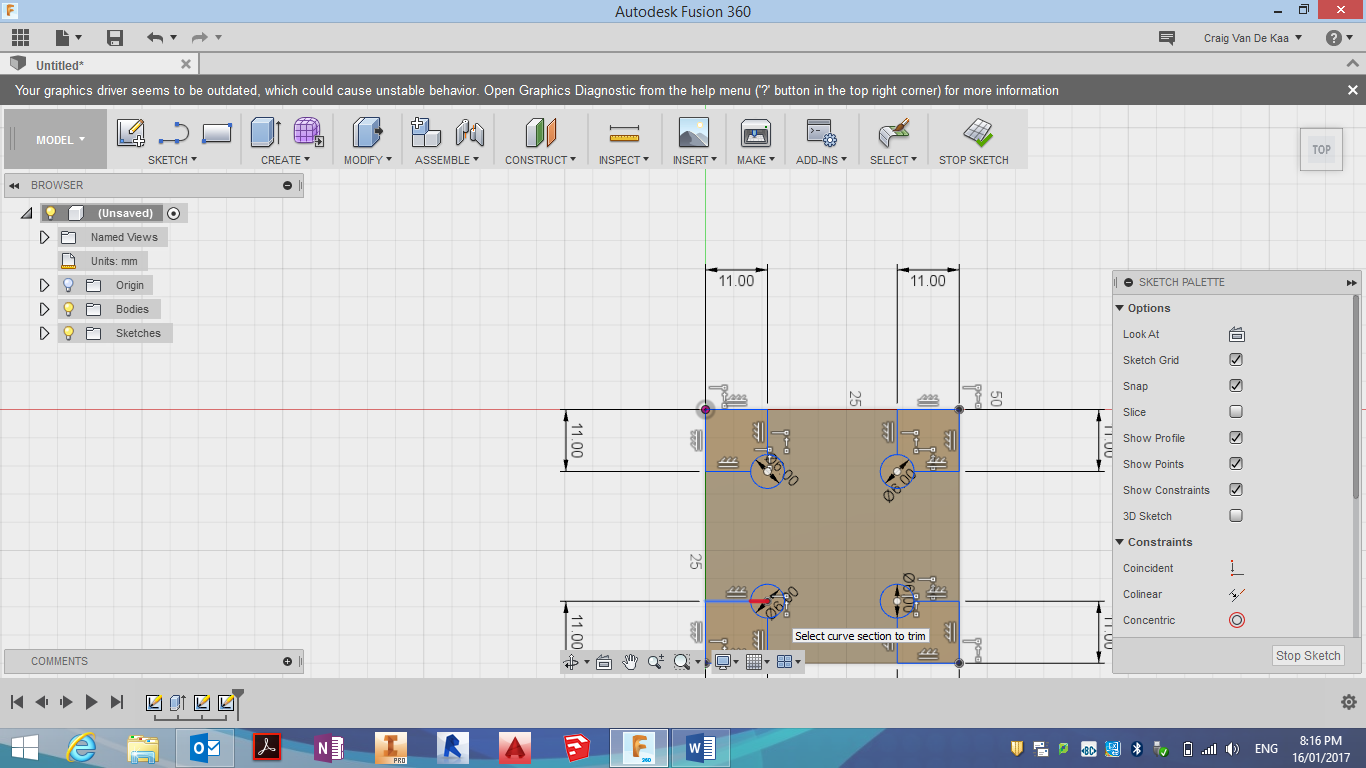Screen dimensions: 1366x768
Task: Select the Offset Plane construct icon
Action: coord(540,132)
